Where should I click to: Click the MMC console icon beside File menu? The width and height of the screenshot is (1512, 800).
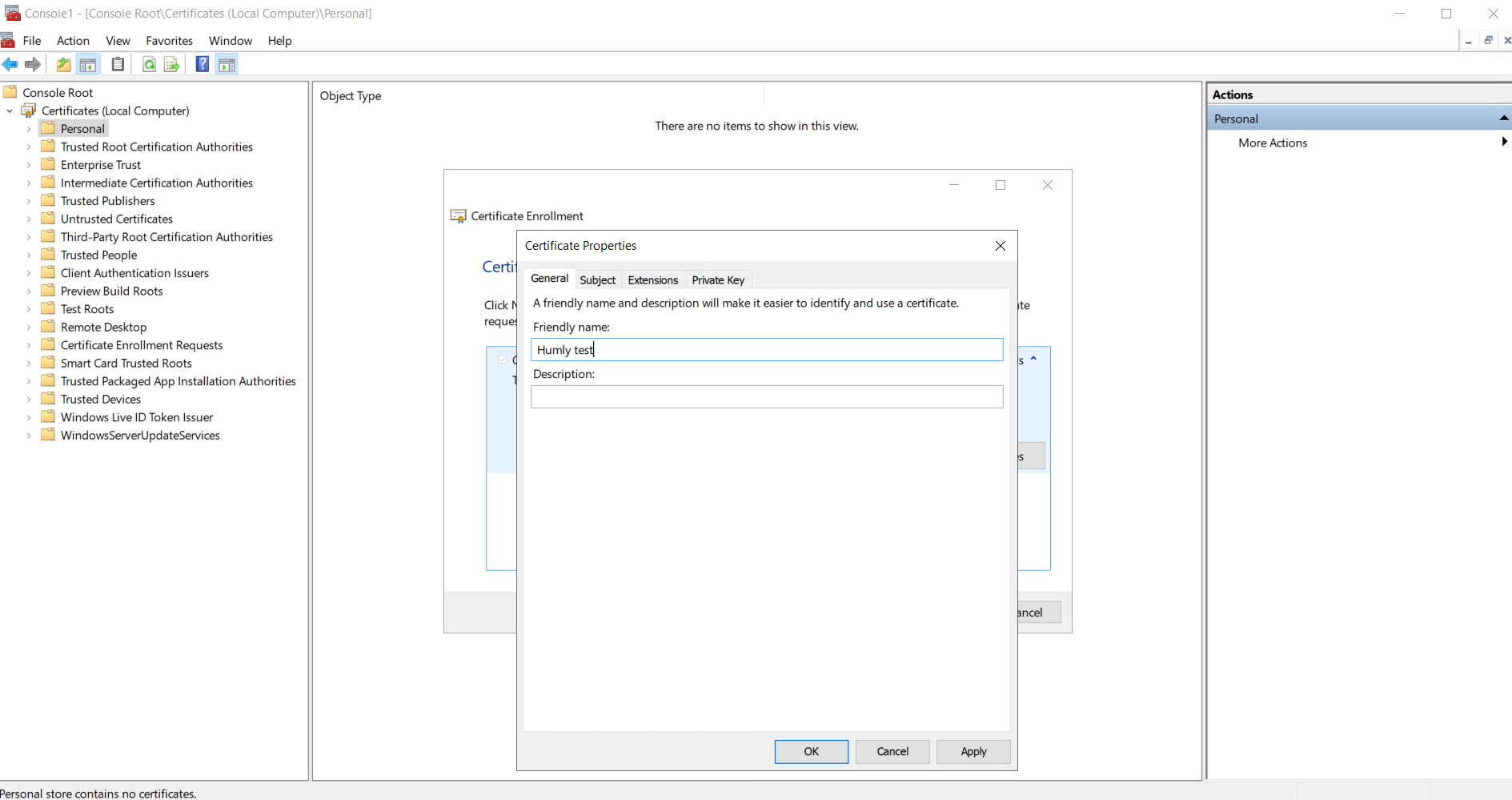8,41
